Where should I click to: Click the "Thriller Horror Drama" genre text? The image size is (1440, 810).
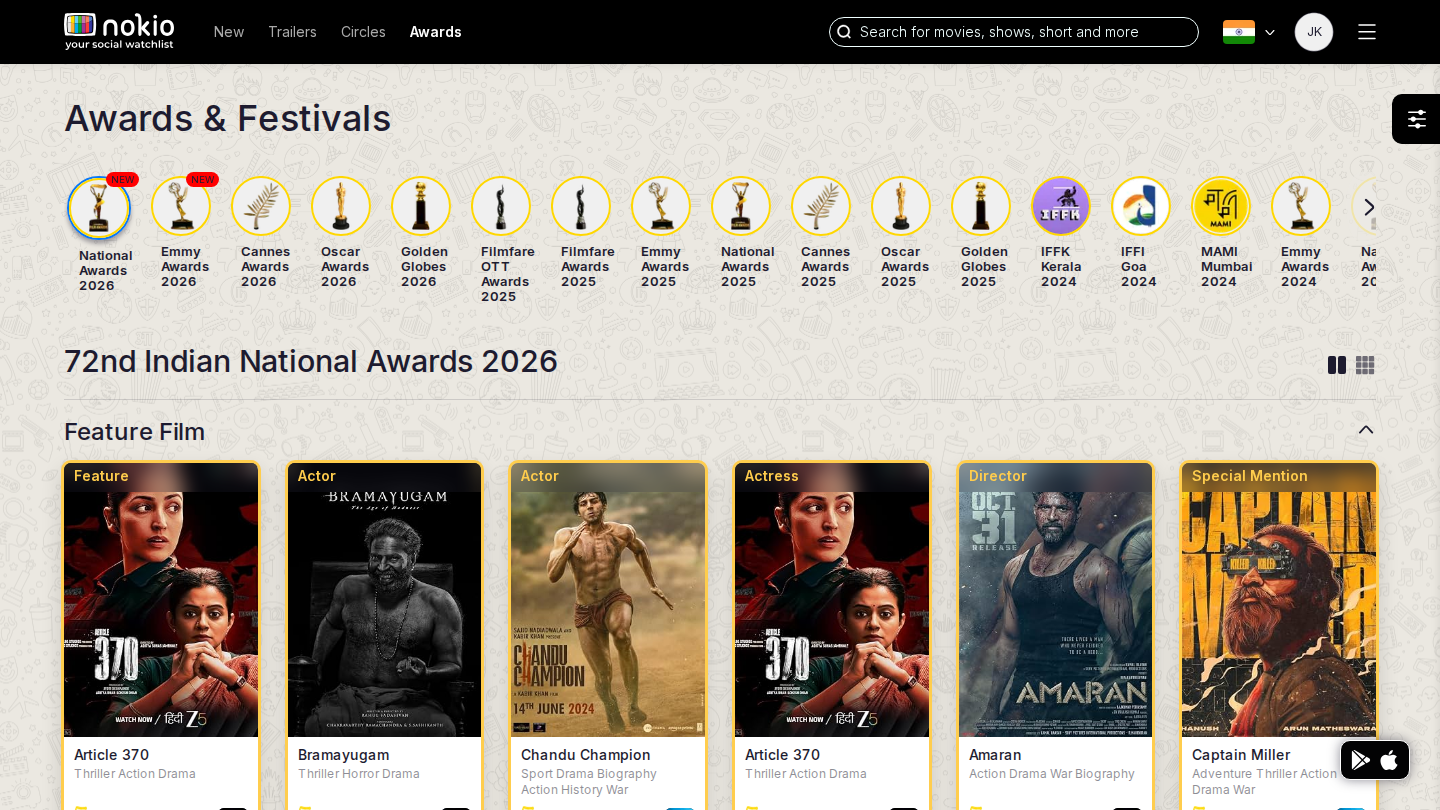pyautogui.click(x=359, y=774)
